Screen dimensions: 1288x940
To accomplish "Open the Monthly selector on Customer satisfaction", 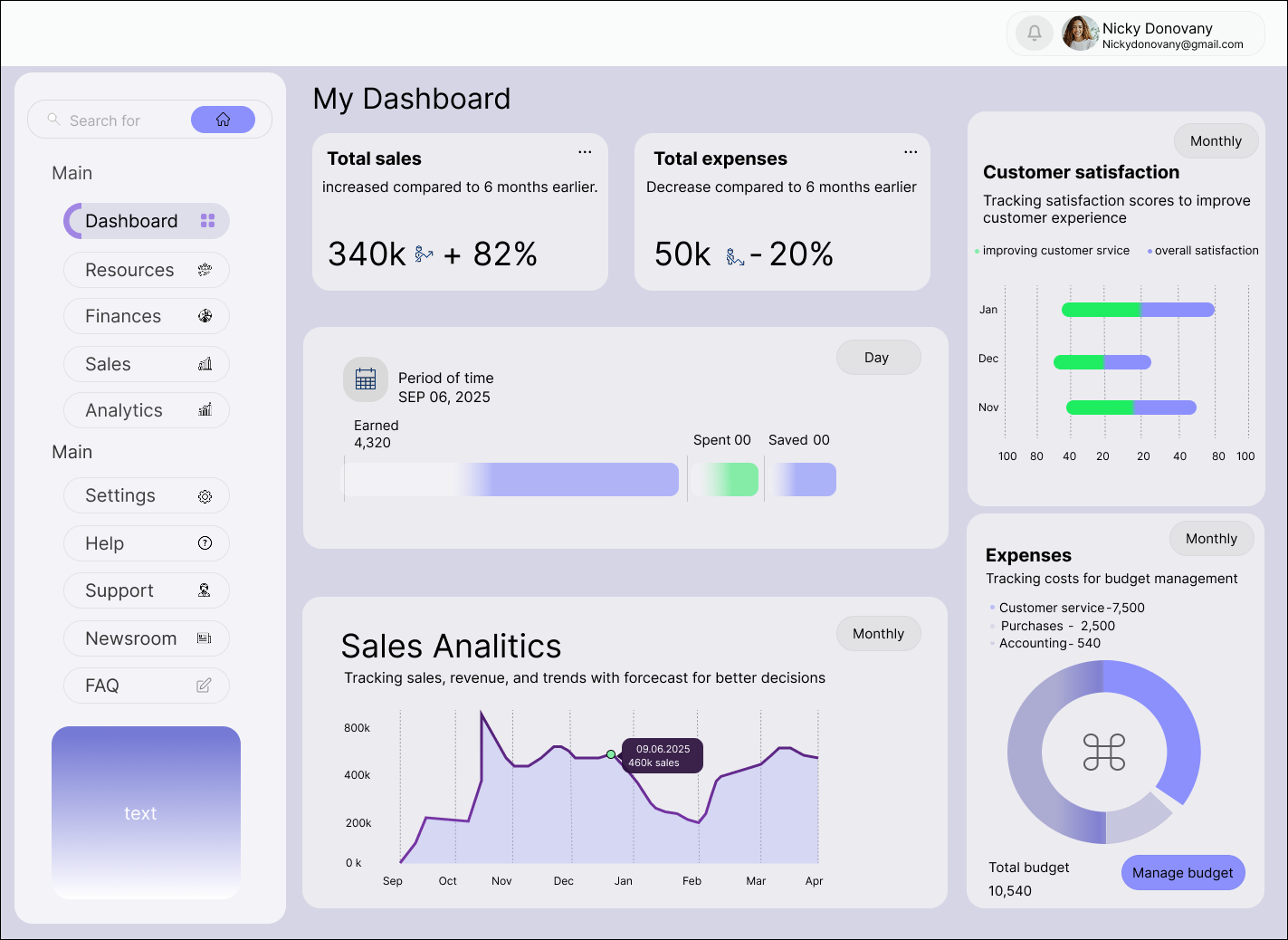I will [x=1216, y=140].
